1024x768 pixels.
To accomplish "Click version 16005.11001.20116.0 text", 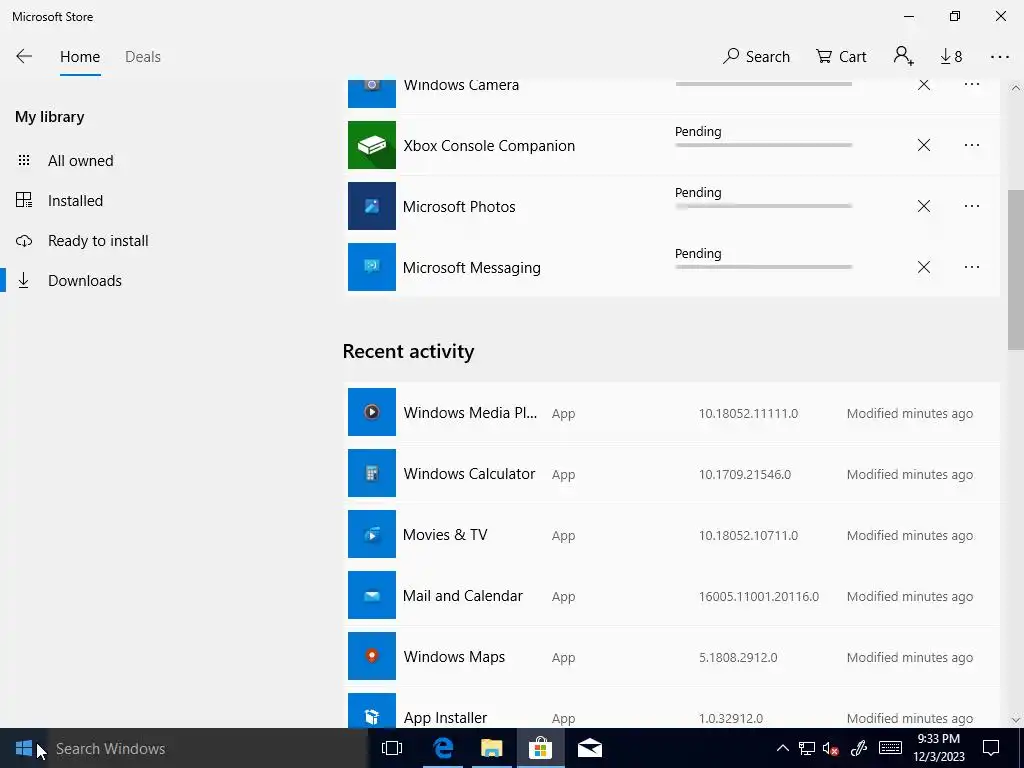I will coord(759,596).
